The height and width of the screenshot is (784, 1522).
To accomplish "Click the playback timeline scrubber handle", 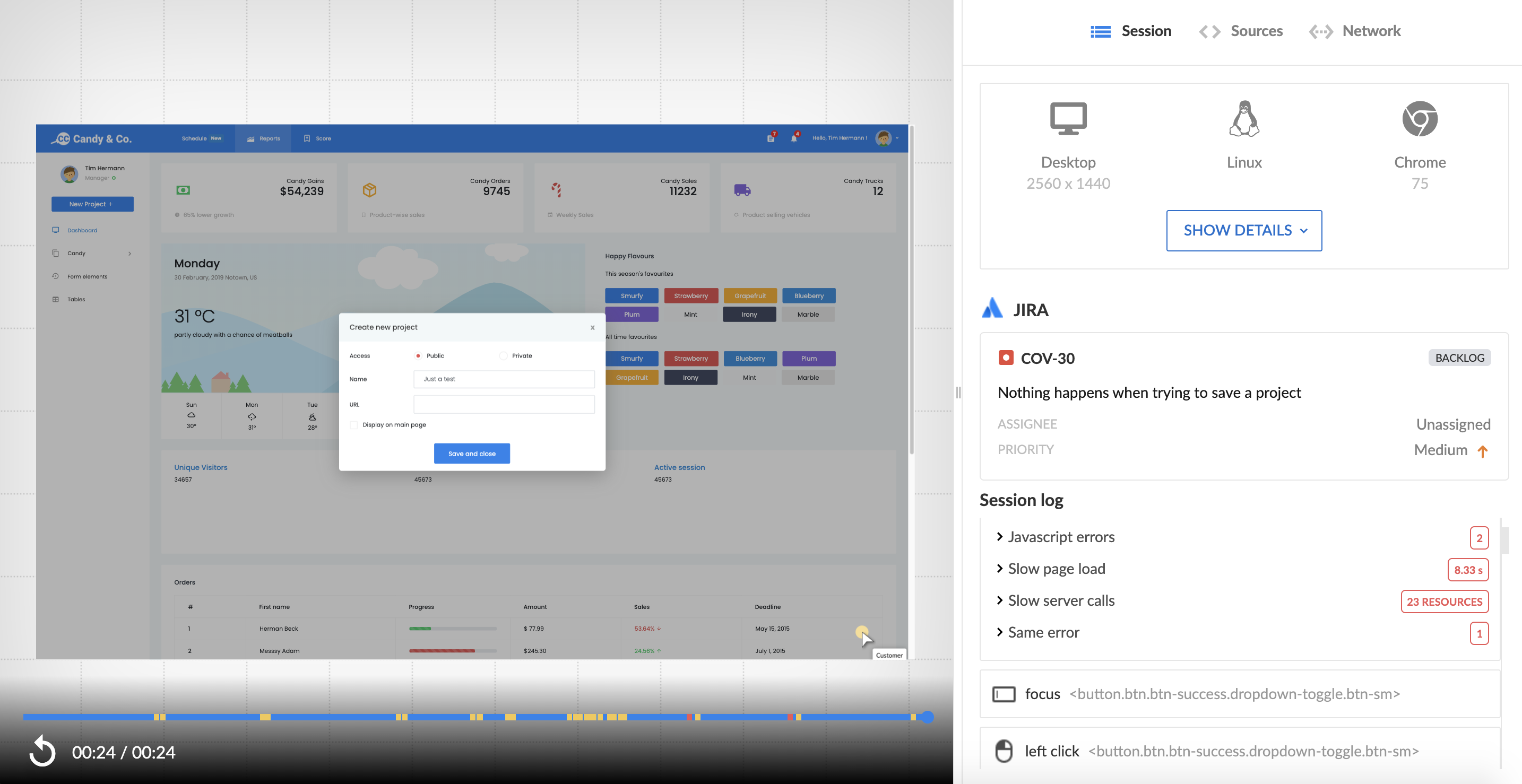I will click(x=928, y=717).
